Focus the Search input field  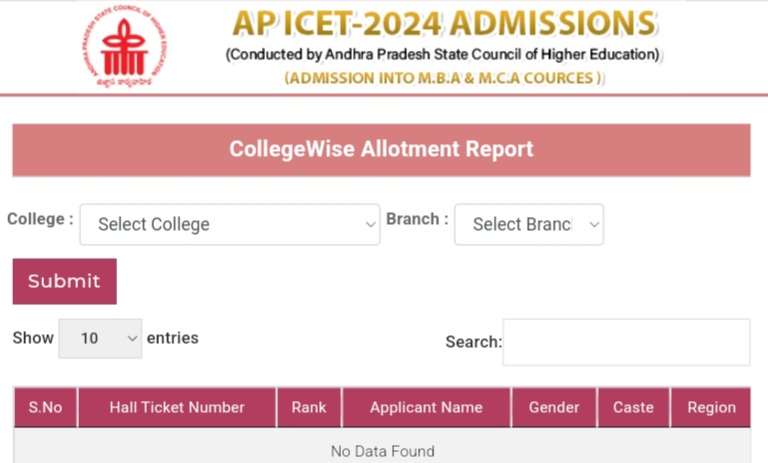[626, 342]
